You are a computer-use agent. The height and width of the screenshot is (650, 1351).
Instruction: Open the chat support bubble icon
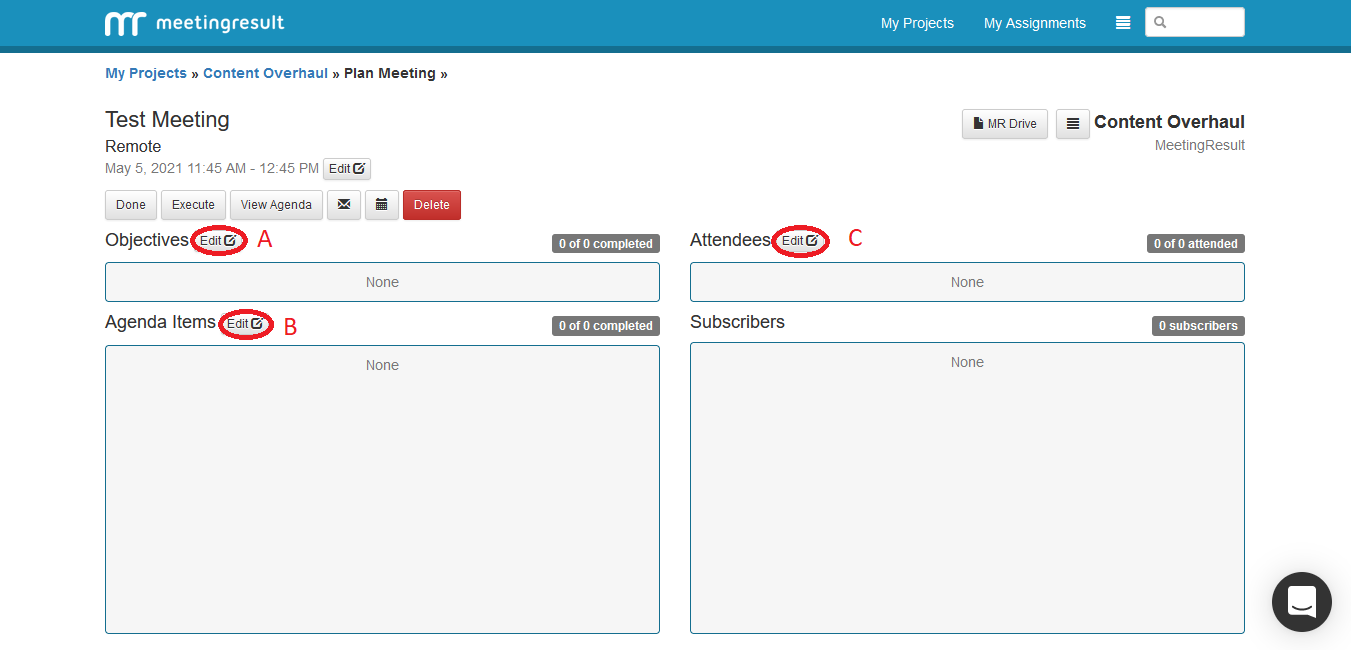(x=1301, y=602)
